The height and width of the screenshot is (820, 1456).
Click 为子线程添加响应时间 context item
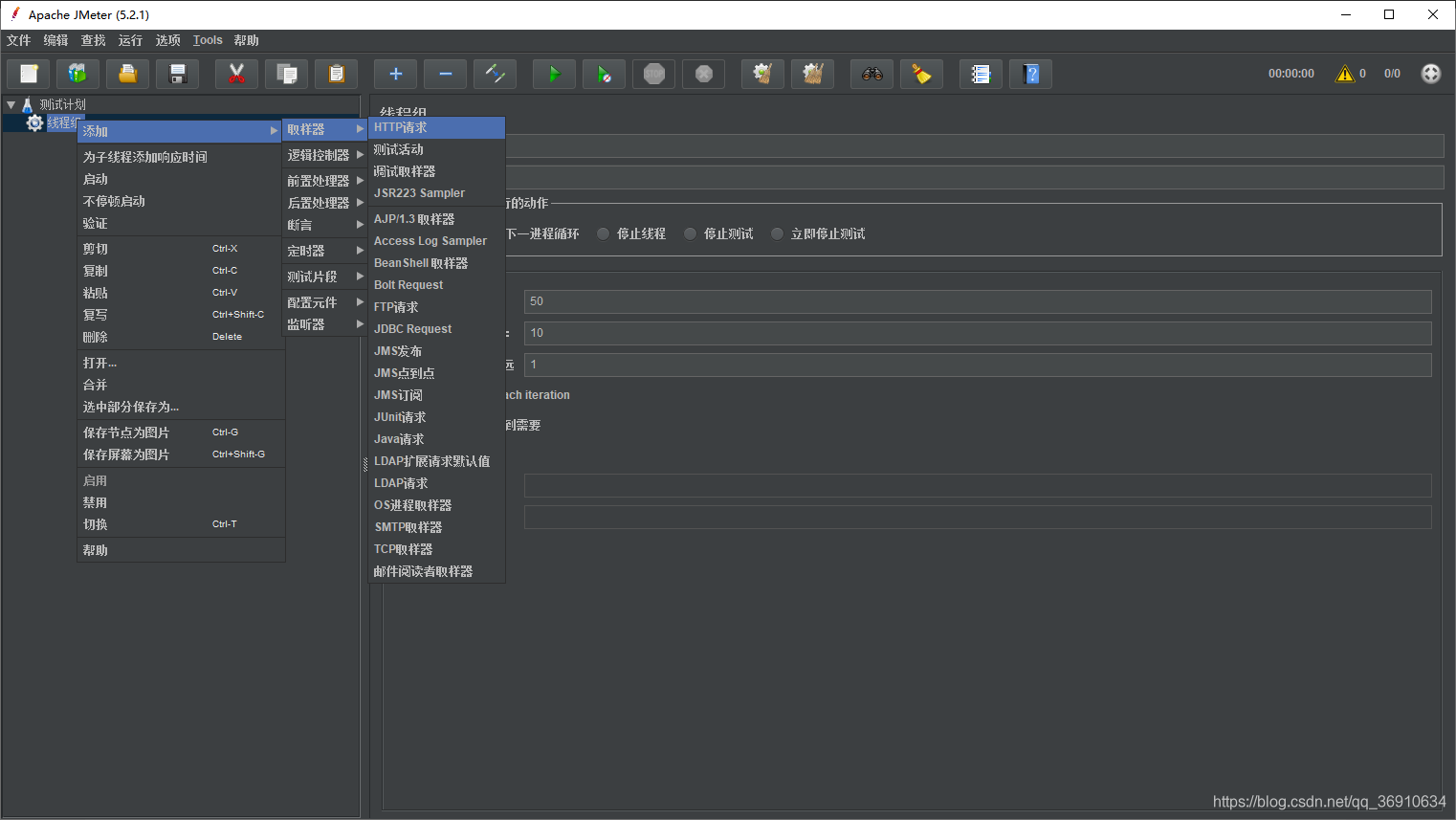(x=181, y=157)
